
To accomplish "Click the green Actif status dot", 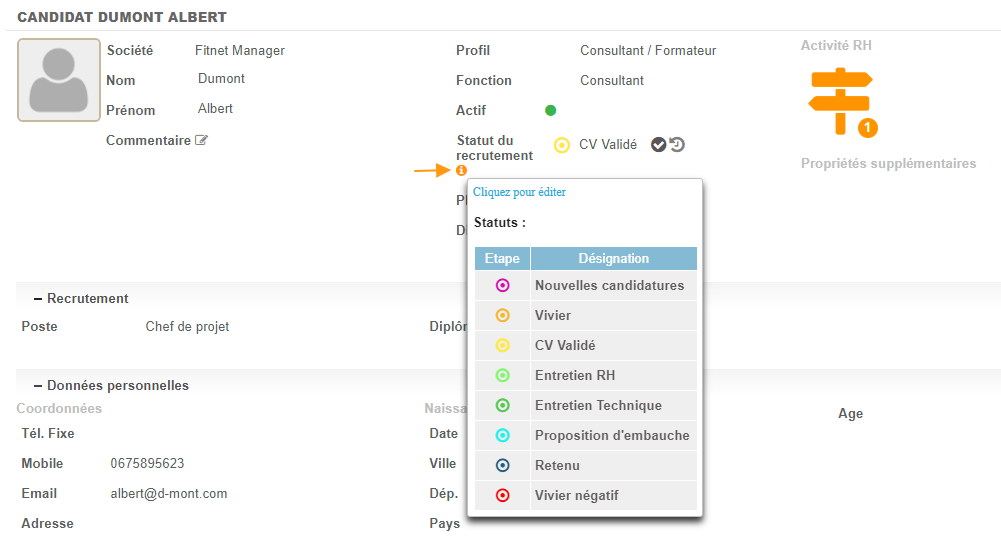I will coord(550,110).
